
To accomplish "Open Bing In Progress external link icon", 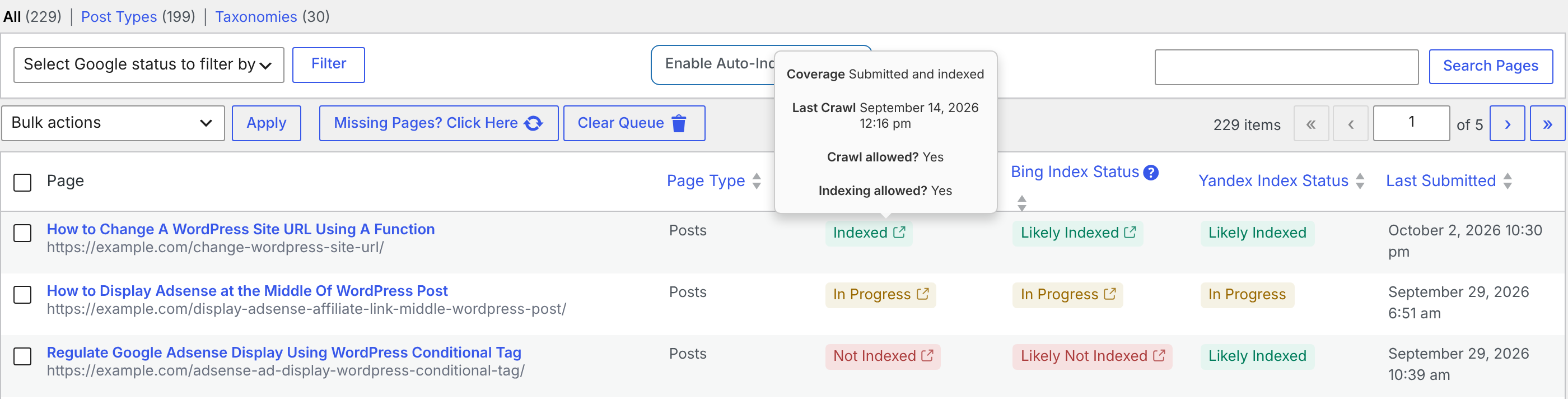I will coord(1110,294).
